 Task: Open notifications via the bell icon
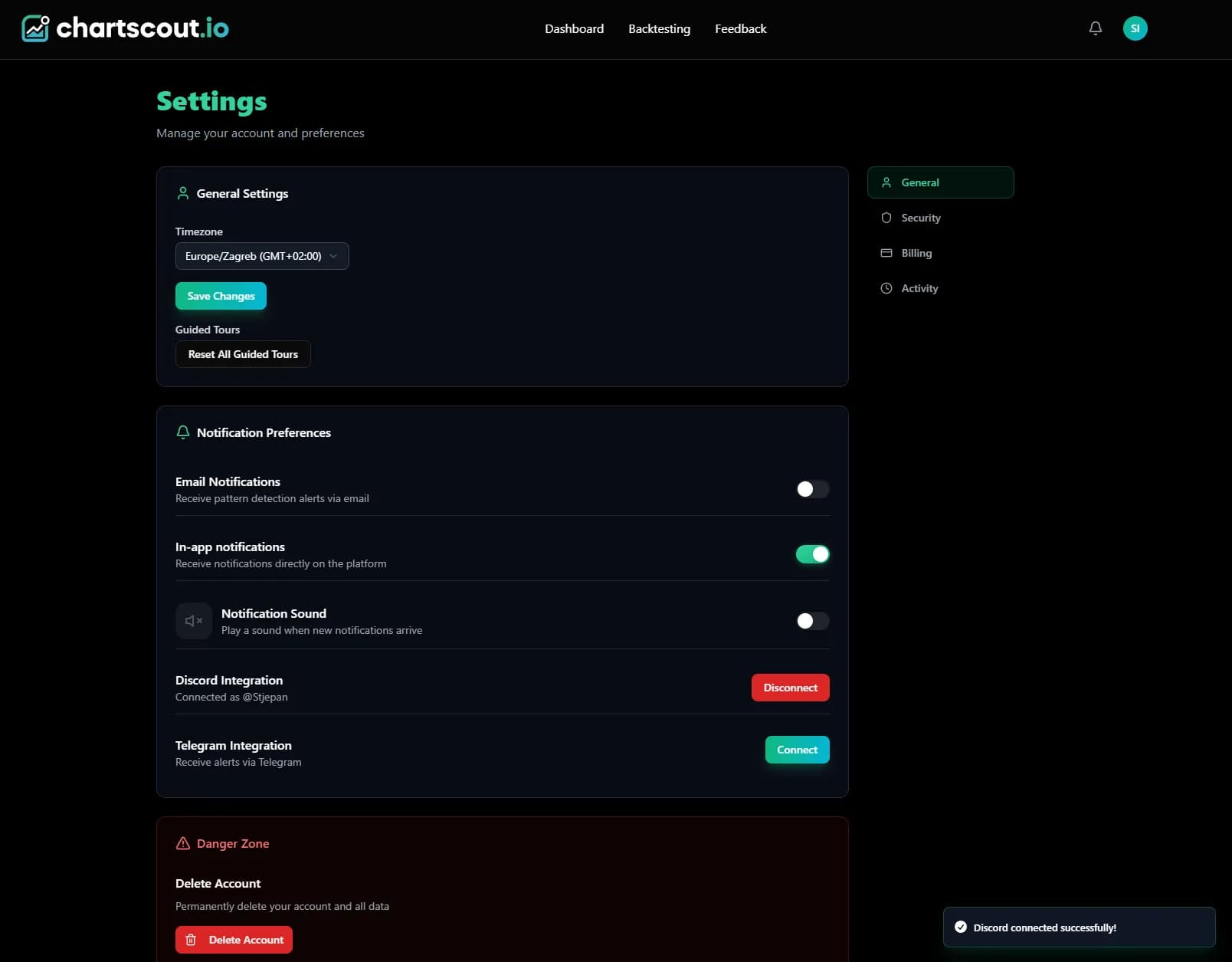tap(1095, 28)
